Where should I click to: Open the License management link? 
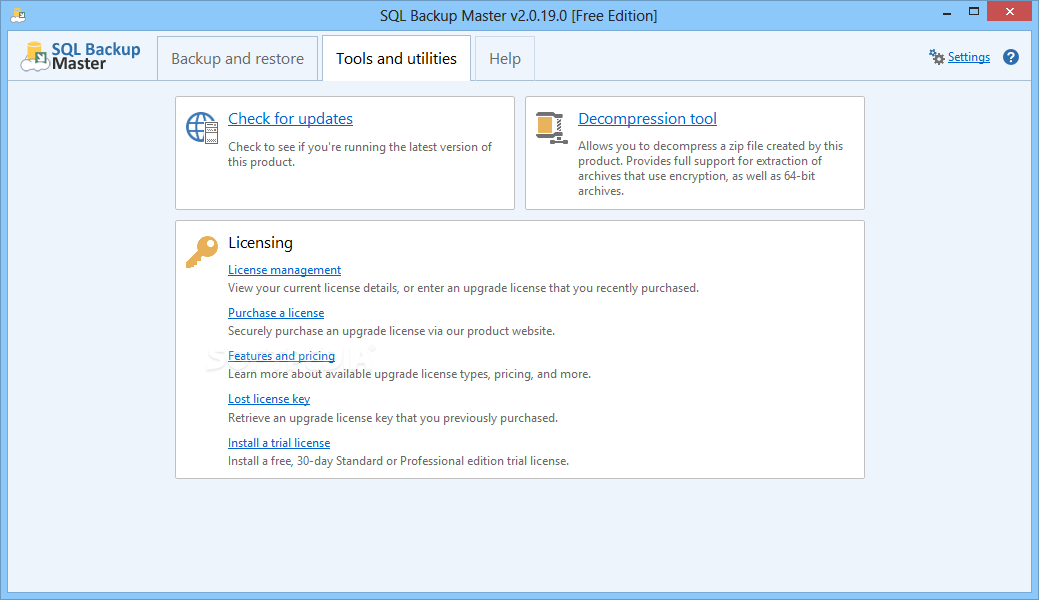pyautogui.click(x=284, y=270)
